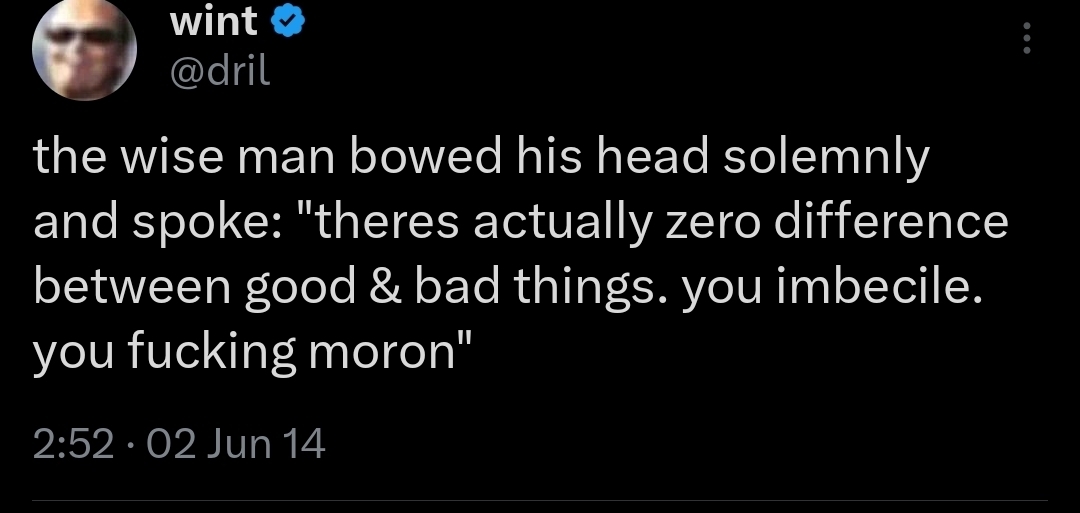
Task: Open the @dril handle link
Action: tap(221, 70)
